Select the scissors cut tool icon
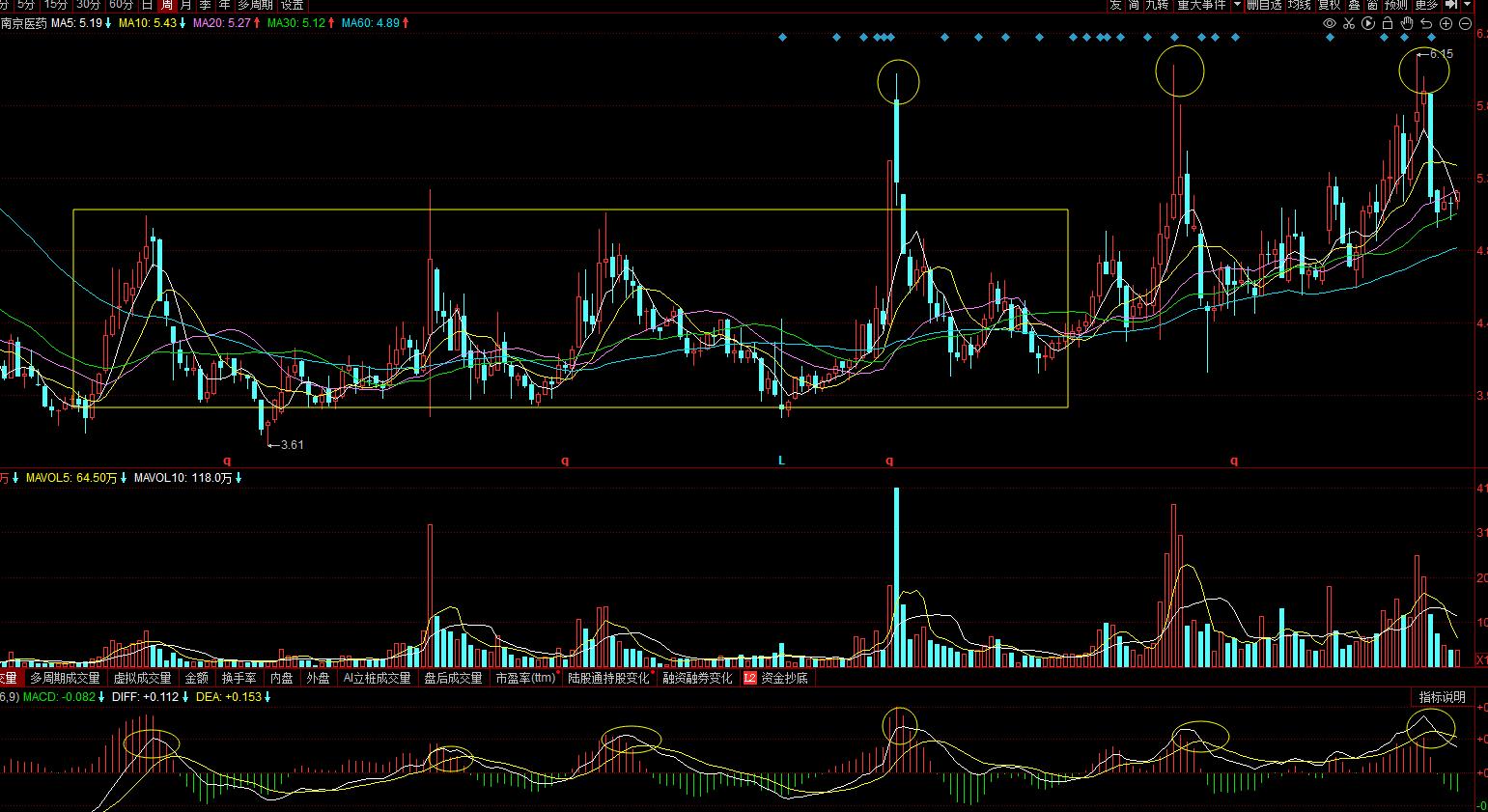 click(1349, 23)
